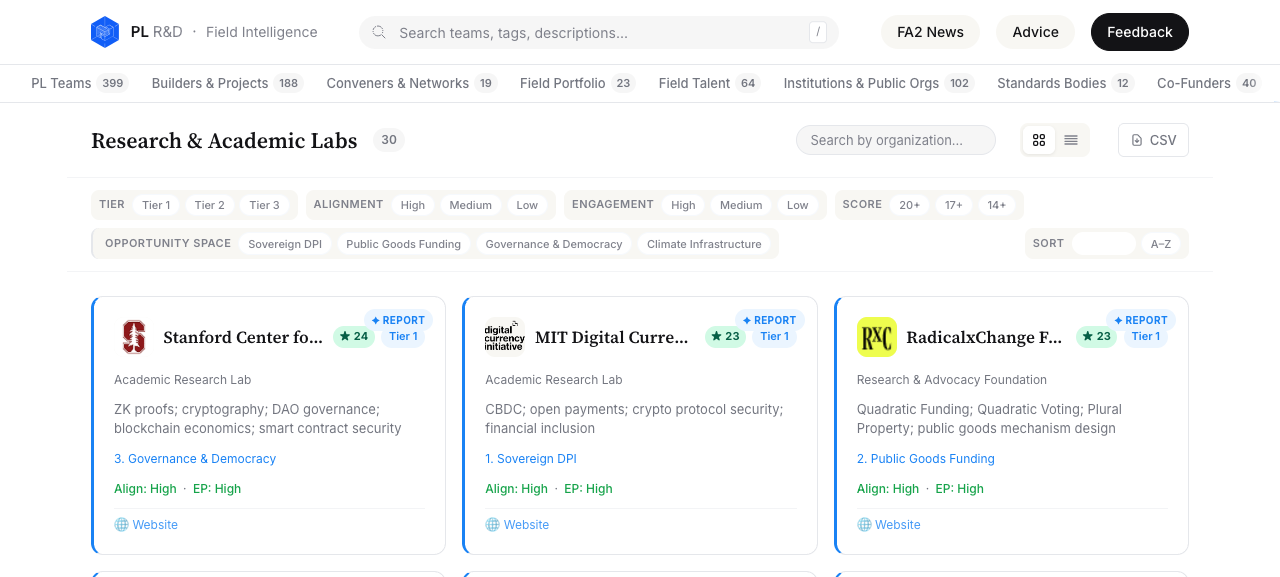The width and height of the screenshot is (1280, 577).
Task: Open MIT Digital Currency card title
Action: 612,337
